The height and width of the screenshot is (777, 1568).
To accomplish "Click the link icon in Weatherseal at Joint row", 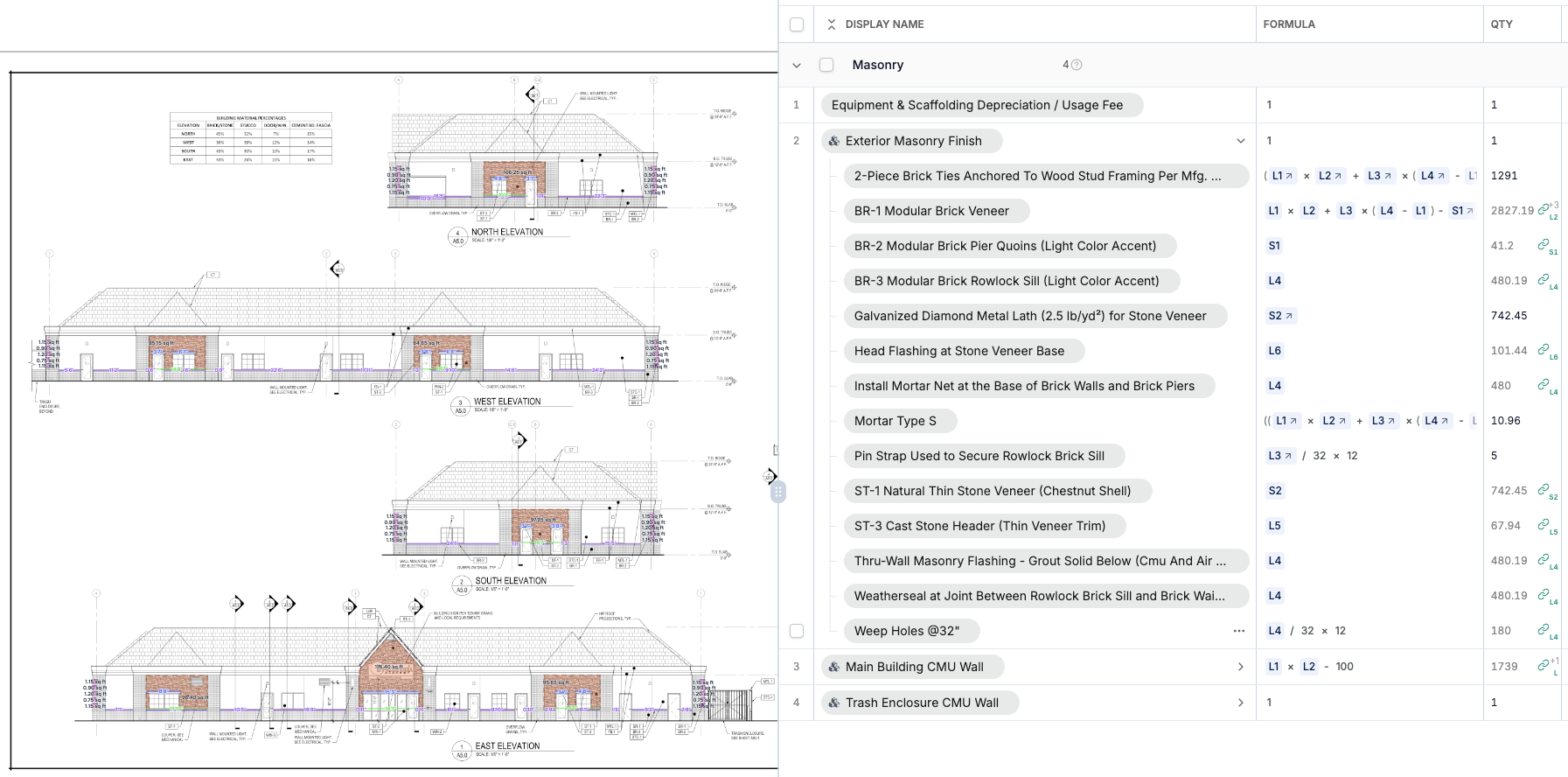I will [x=1544, y=595].
